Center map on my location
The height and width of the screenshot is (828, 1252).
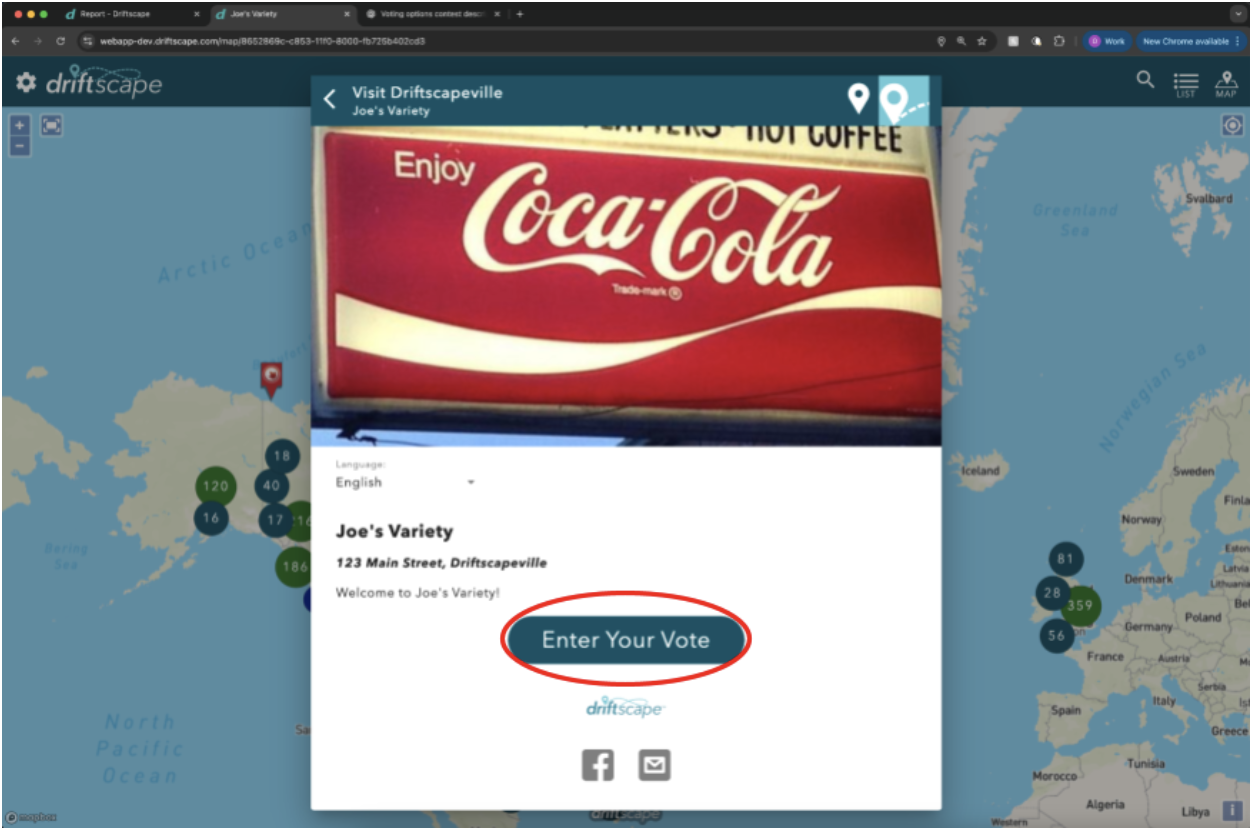coord(1231,125)
